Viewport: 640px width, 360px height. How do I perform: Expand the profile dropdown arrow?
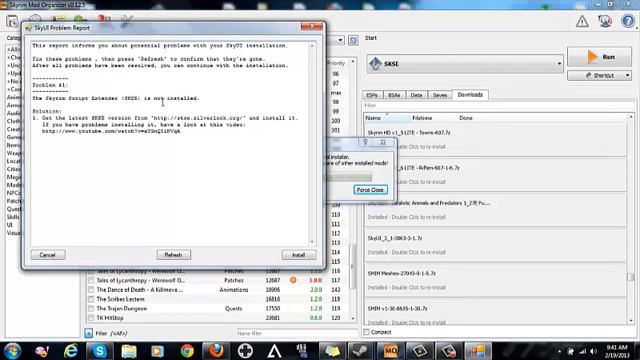(340, 40)
